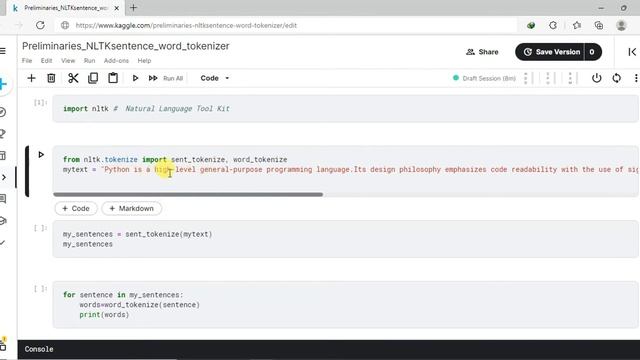Open the Run menu
This screenshot has width=640, height=360.
click(x=89, y=60)
